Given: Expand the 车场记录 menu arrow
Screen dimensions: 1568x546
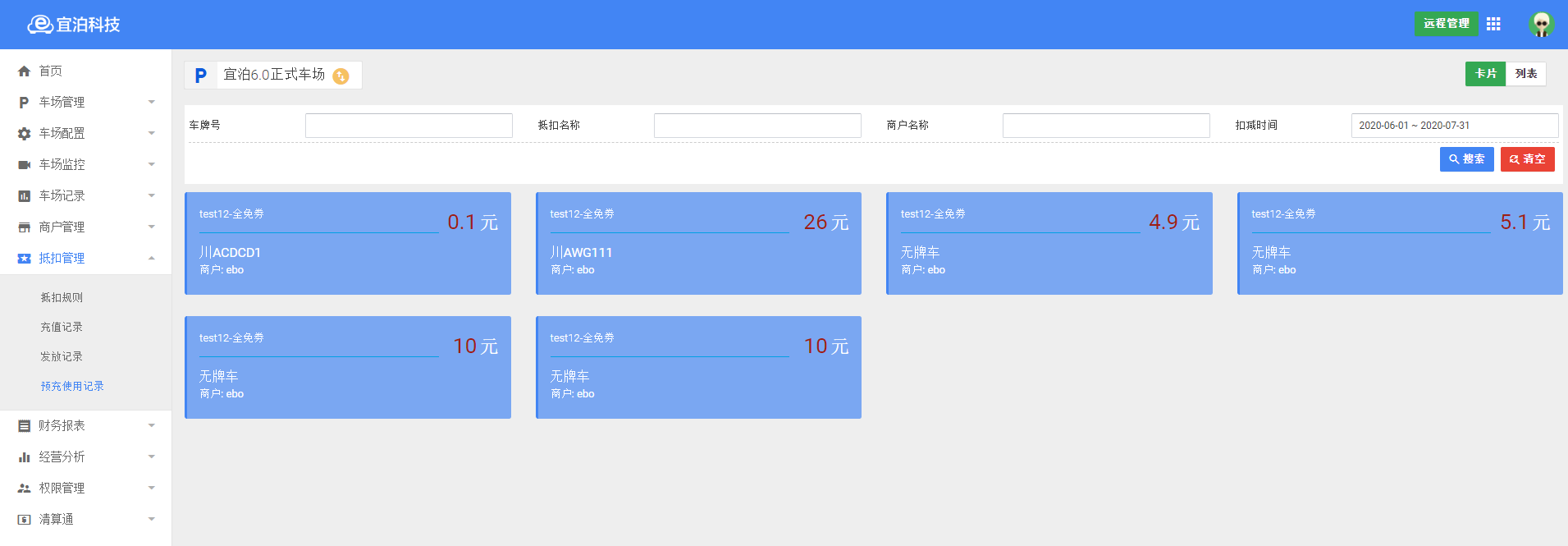Looking at the screenshot, I should point(152,195).
